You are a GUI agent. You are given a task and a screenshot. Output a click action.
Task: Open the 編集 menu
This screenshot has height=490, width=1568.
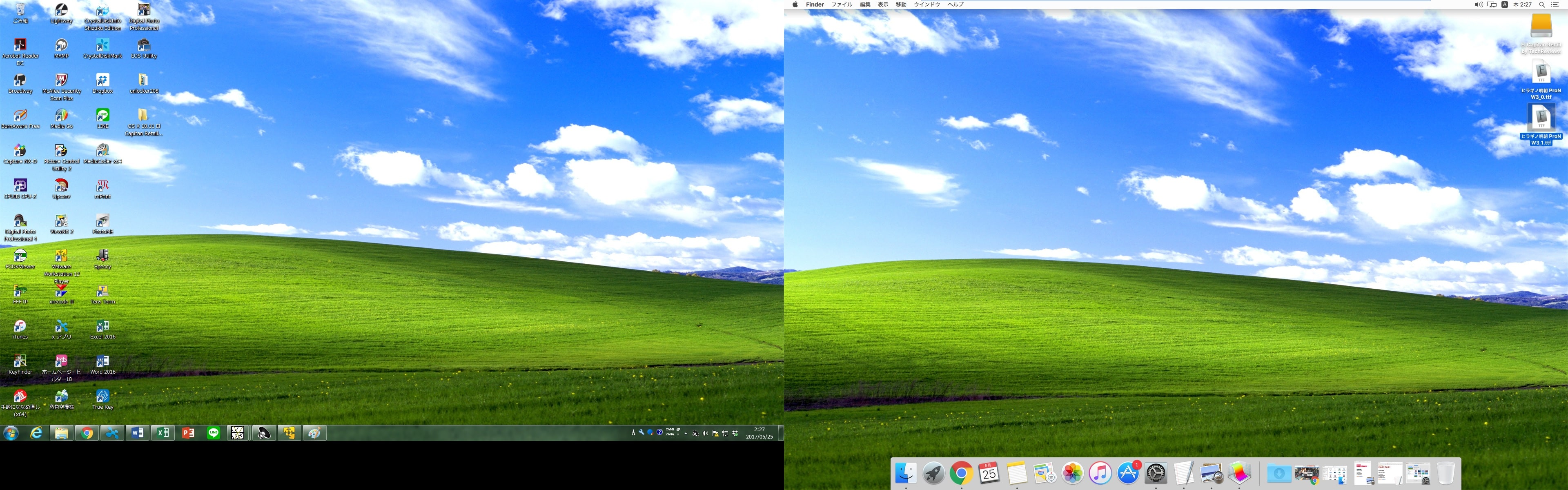coord(865,4)
